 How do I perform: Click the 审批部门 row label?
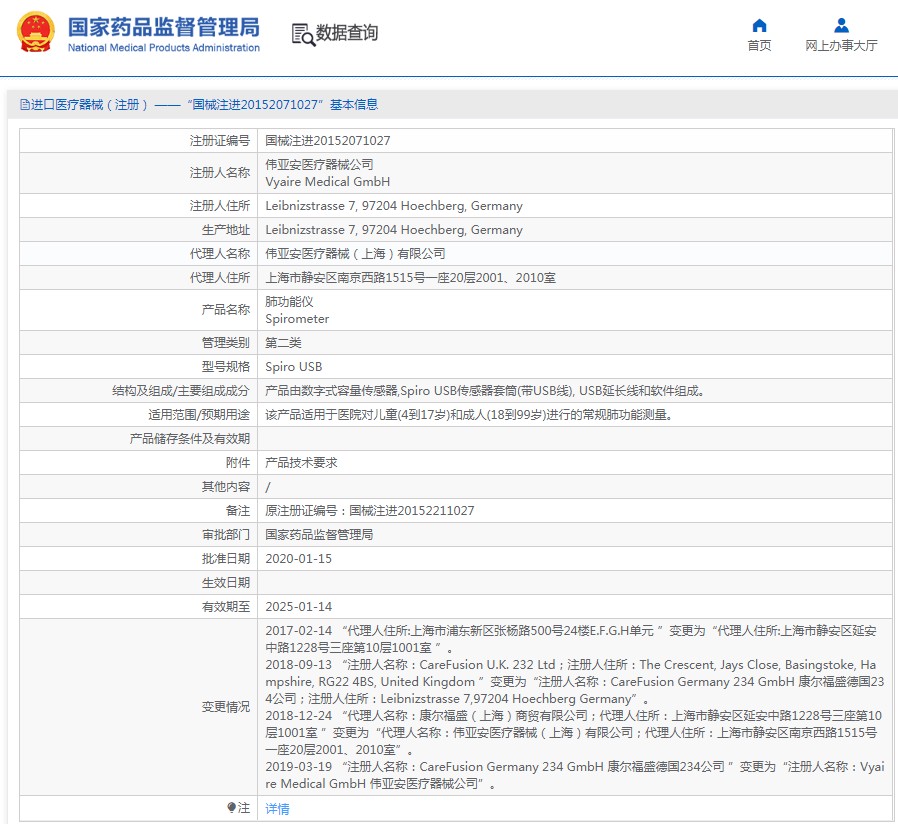(x=226, y=535)
